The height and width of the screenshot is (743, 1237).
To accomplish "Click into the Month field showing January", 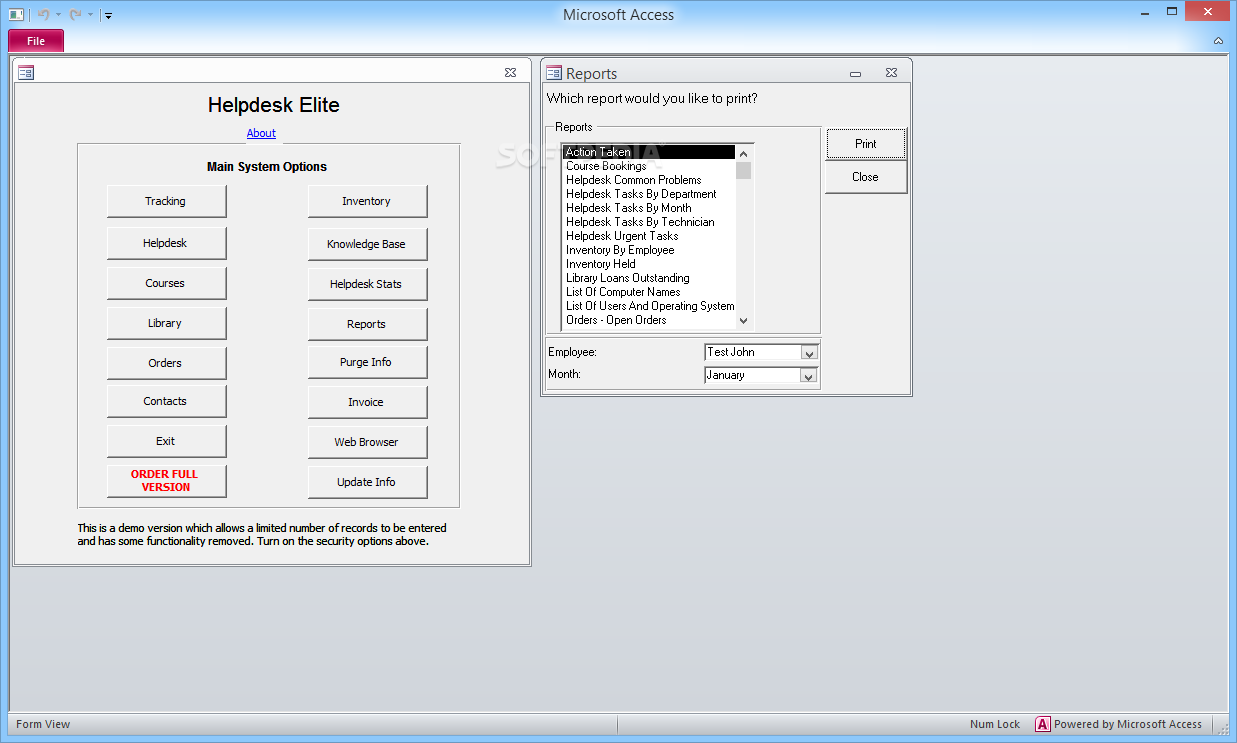I will [x=753, y=375].
